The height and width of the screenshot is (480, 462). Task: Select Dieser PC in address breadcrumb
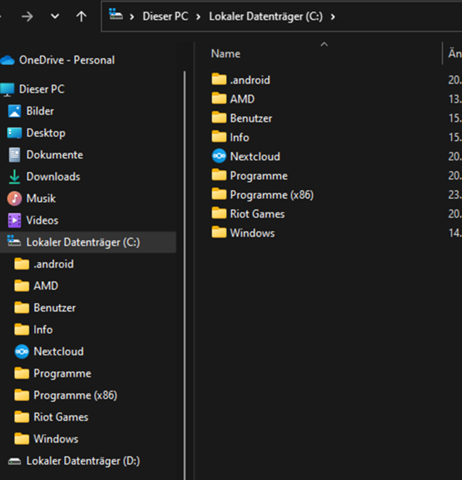click(165, 16)
